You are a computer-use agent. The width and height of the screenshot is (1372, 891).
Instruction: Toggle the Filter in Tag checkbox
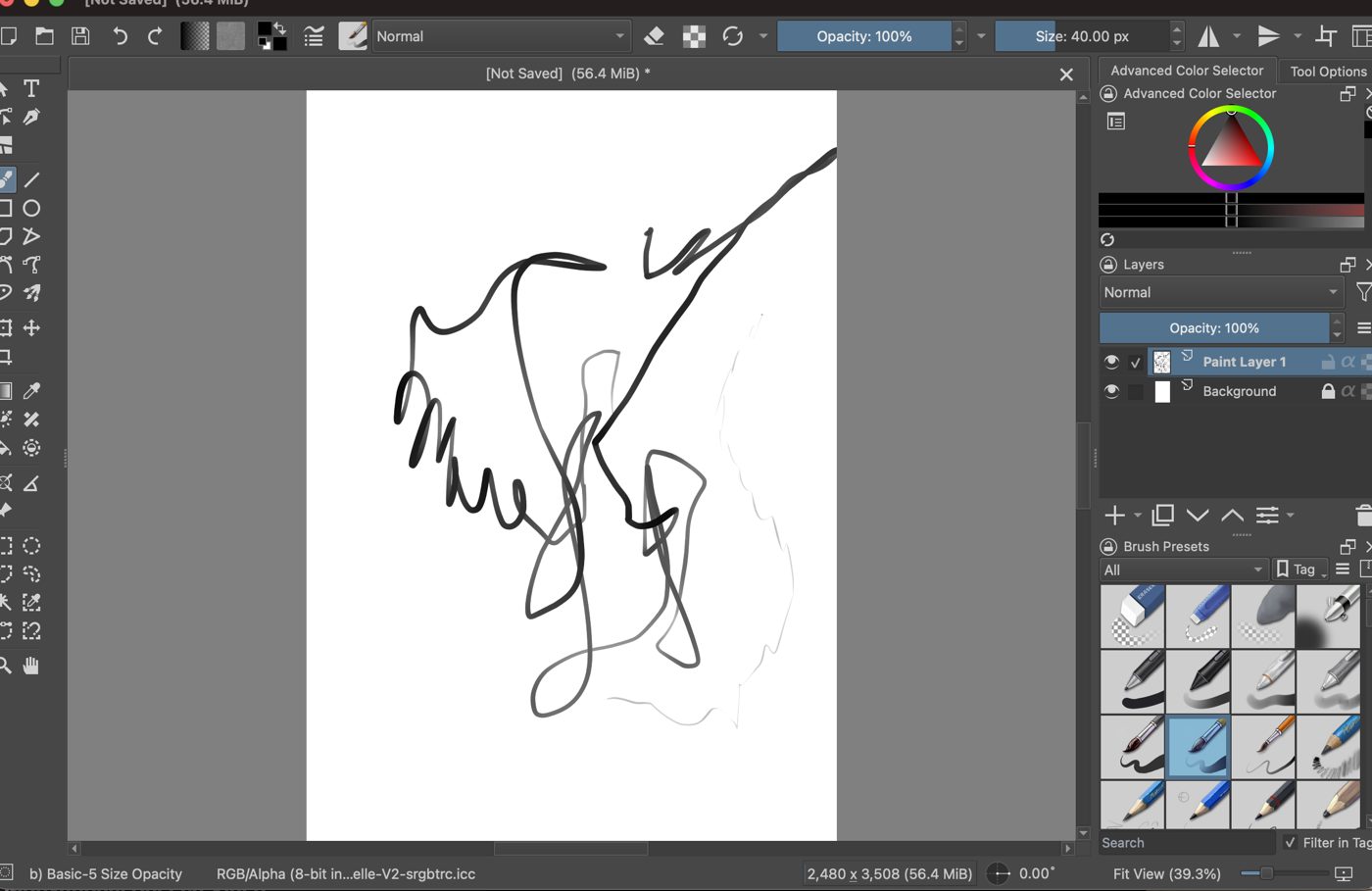1291,842
